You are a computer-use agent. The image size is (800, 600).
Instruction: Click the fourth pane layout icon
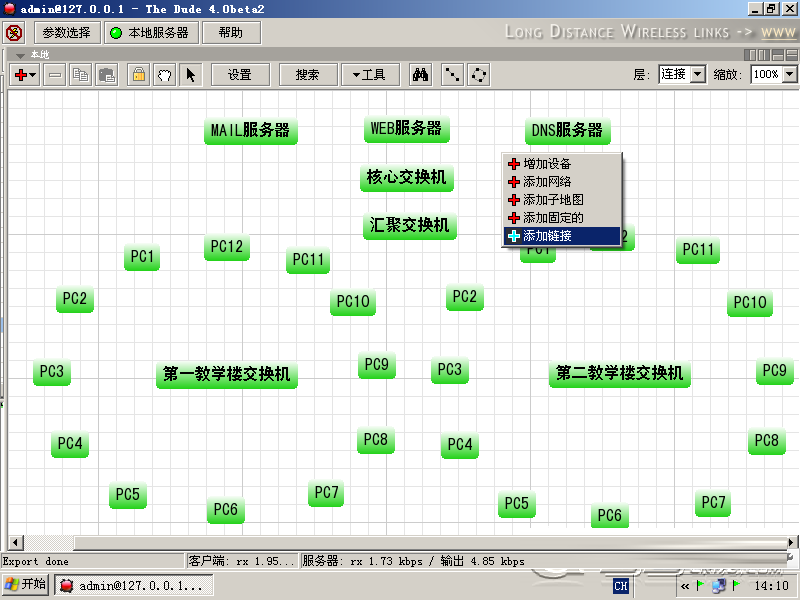(x=792, y=55)
